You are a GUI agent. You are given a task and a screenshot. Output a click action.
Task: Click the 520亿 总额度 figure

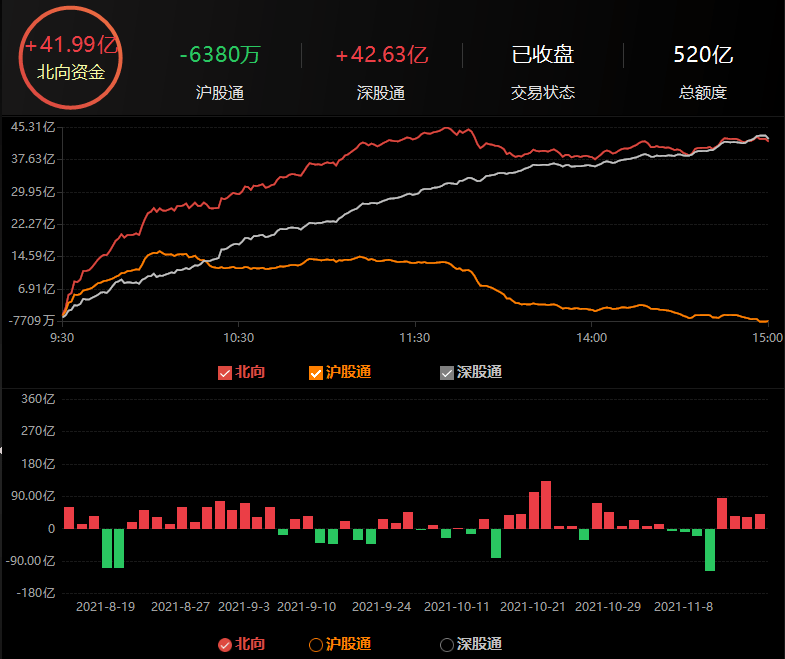tap(703, 55)
